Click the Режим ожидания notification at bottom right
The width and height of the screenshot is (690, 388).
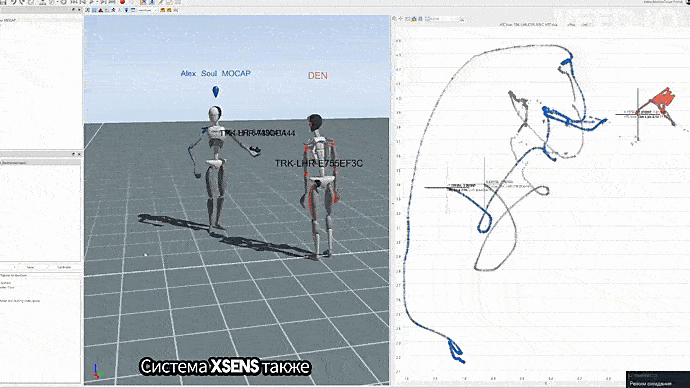[658, 380]
